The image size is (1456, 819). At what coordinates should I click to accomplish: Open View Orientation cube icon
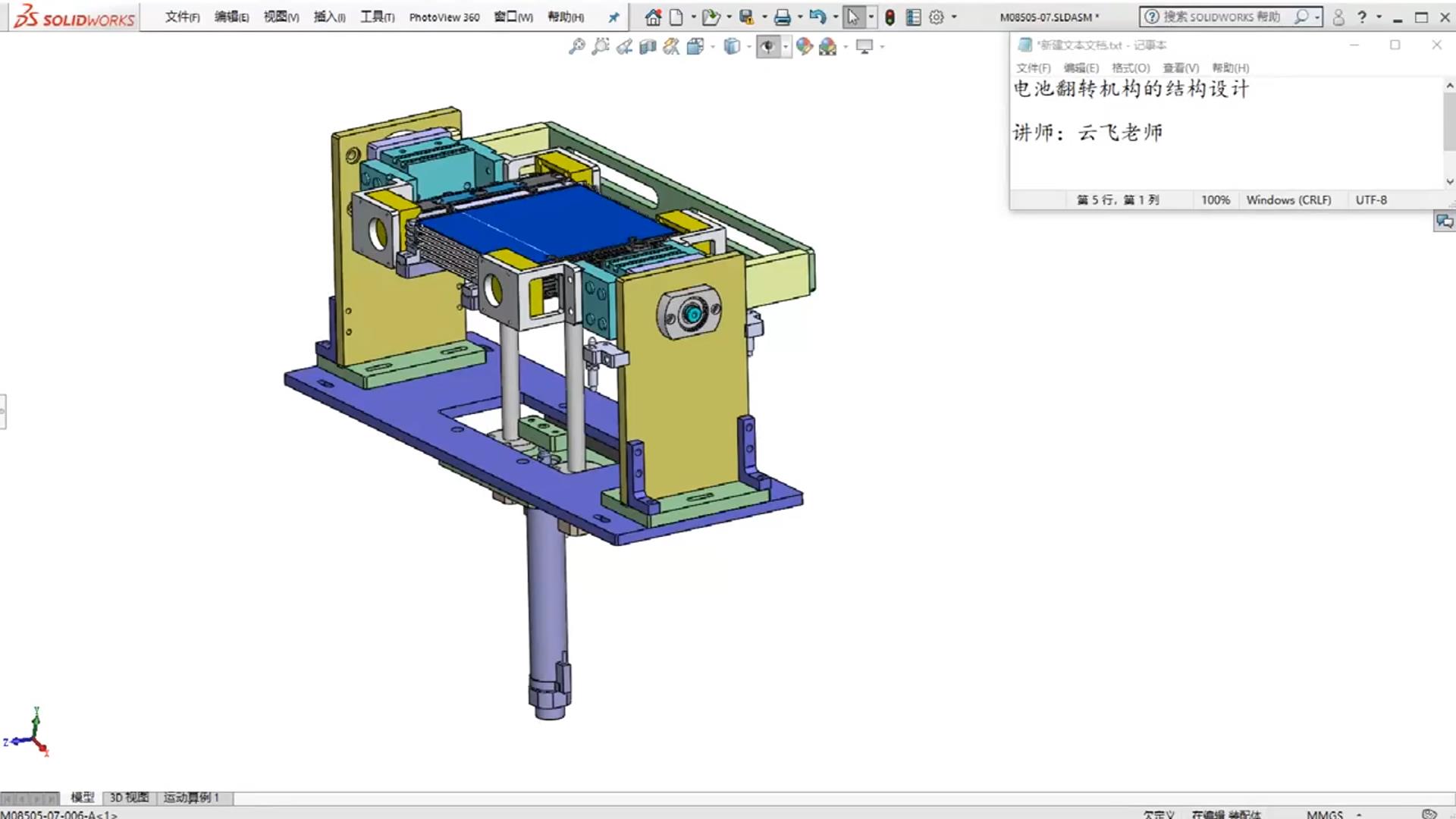tap(695, 46)
